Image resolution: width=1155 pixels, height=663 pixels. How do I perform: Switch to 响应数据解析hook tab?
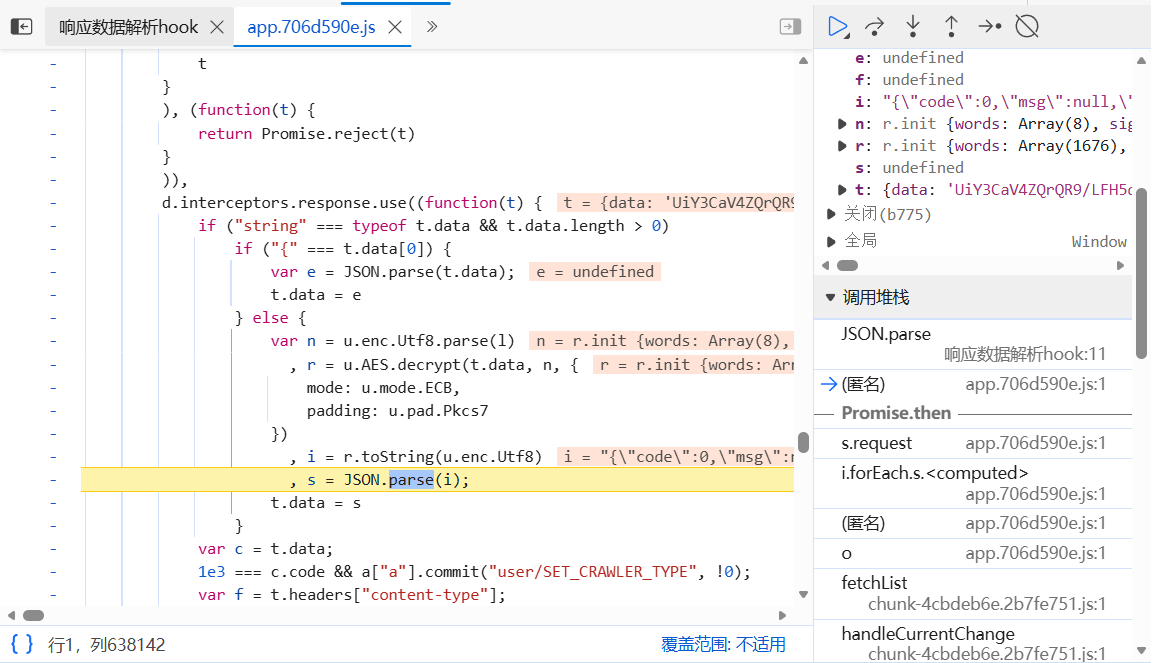(128, 28)
